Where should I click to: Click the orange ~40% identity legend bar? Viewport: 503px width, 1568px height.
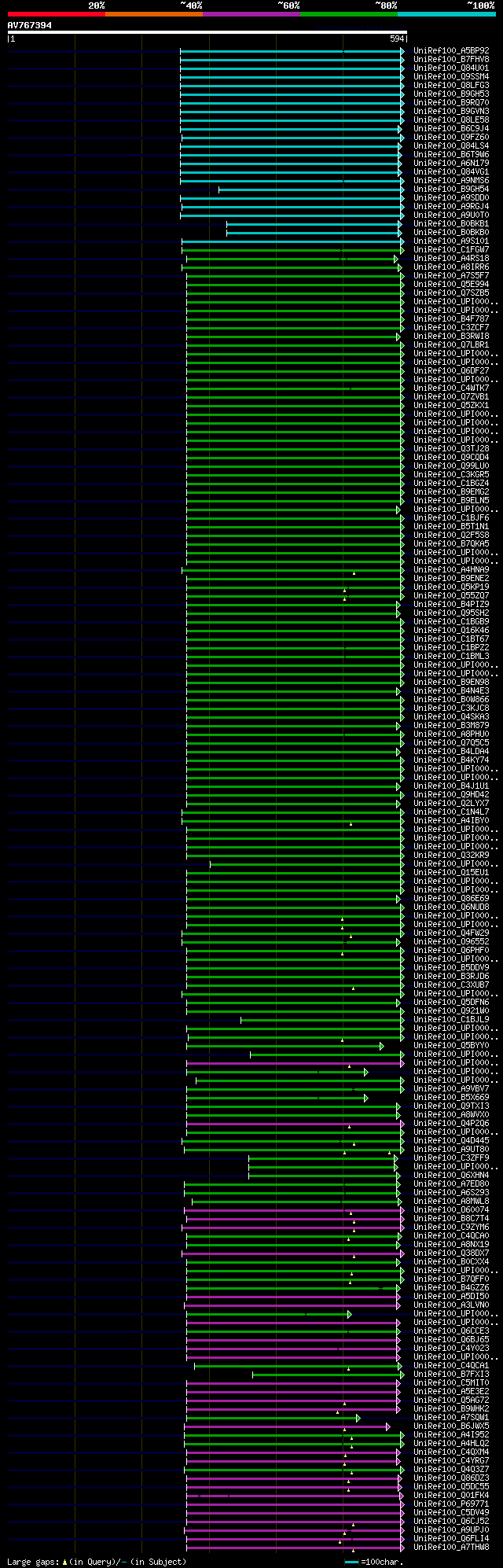[154, 14]
